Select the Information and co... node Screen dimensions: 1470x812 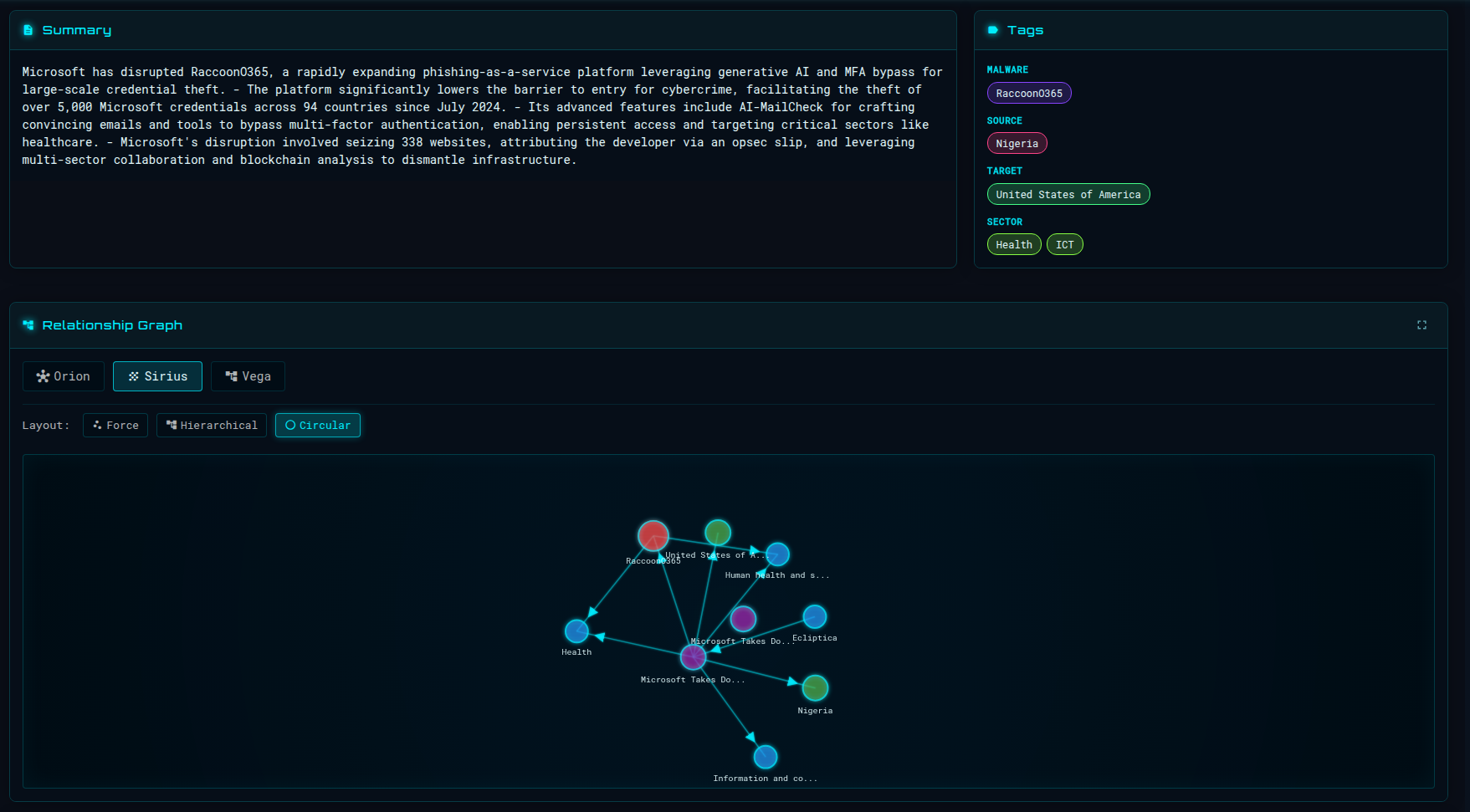(x=766, y=757)
